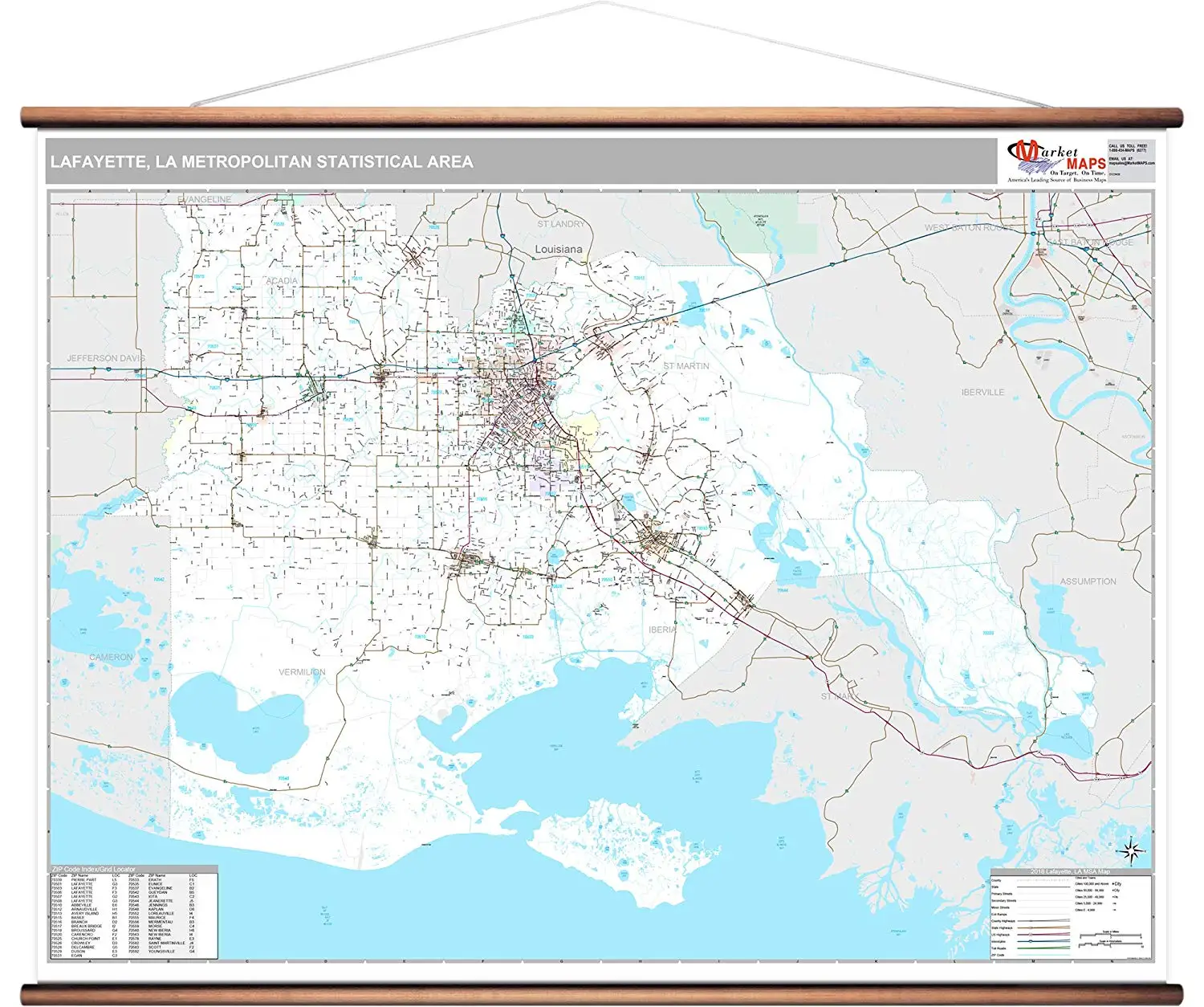1204x1007 pixels.
Task: Click the email contact text near logo
Action: click(x=1131, y=161)
